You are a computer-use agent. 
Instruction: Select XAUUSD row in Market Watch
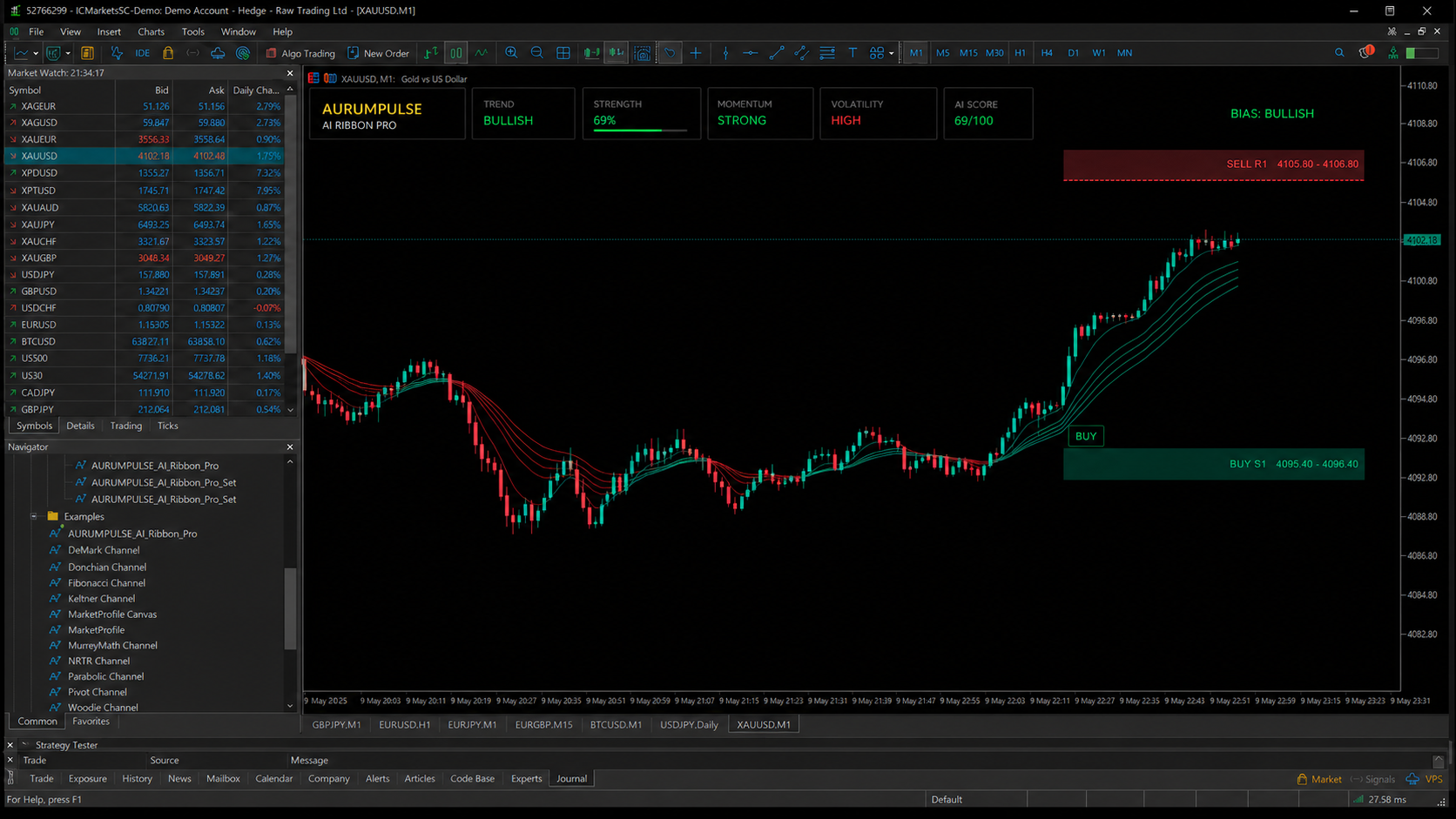point(145,156)
